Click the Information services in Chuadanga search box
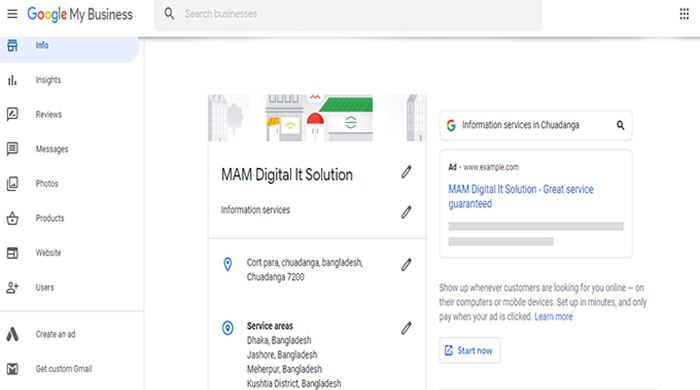The height and width of the screenshot is (390, 700). pyautogui.click(x=536, y=125)
